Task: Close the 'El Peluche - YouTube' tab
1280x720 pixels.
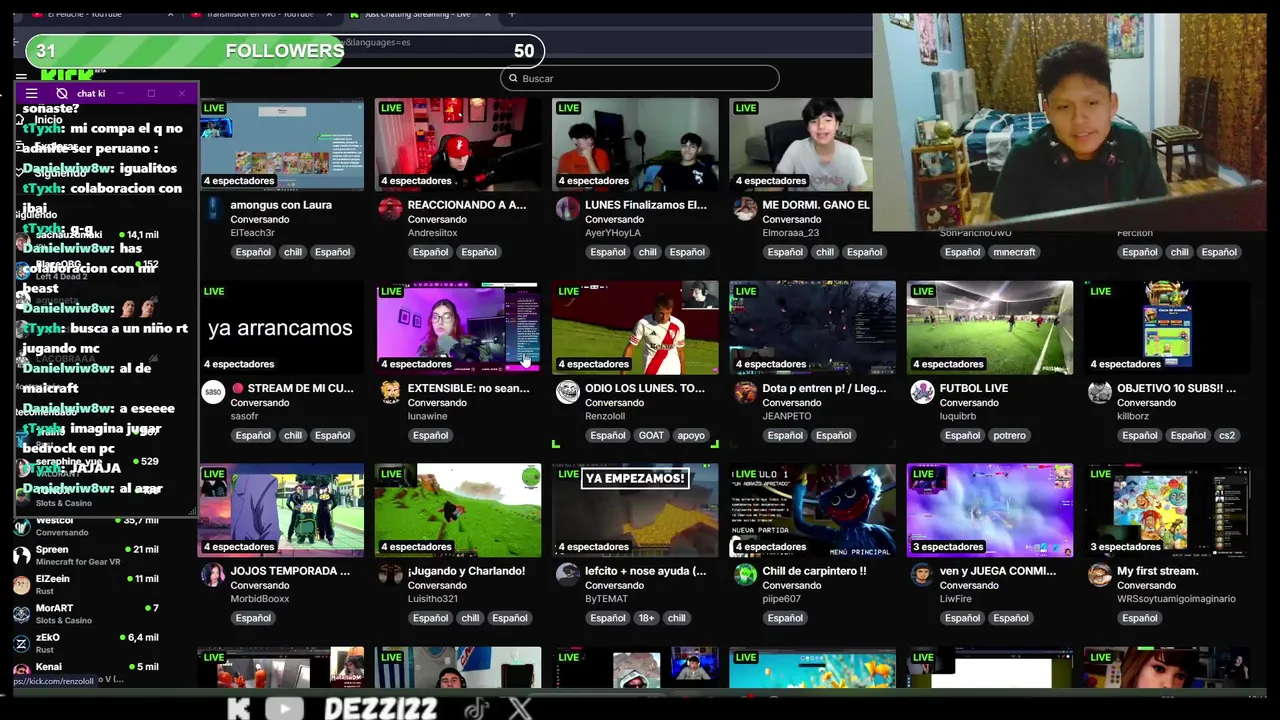Action: tap(170, 14)
